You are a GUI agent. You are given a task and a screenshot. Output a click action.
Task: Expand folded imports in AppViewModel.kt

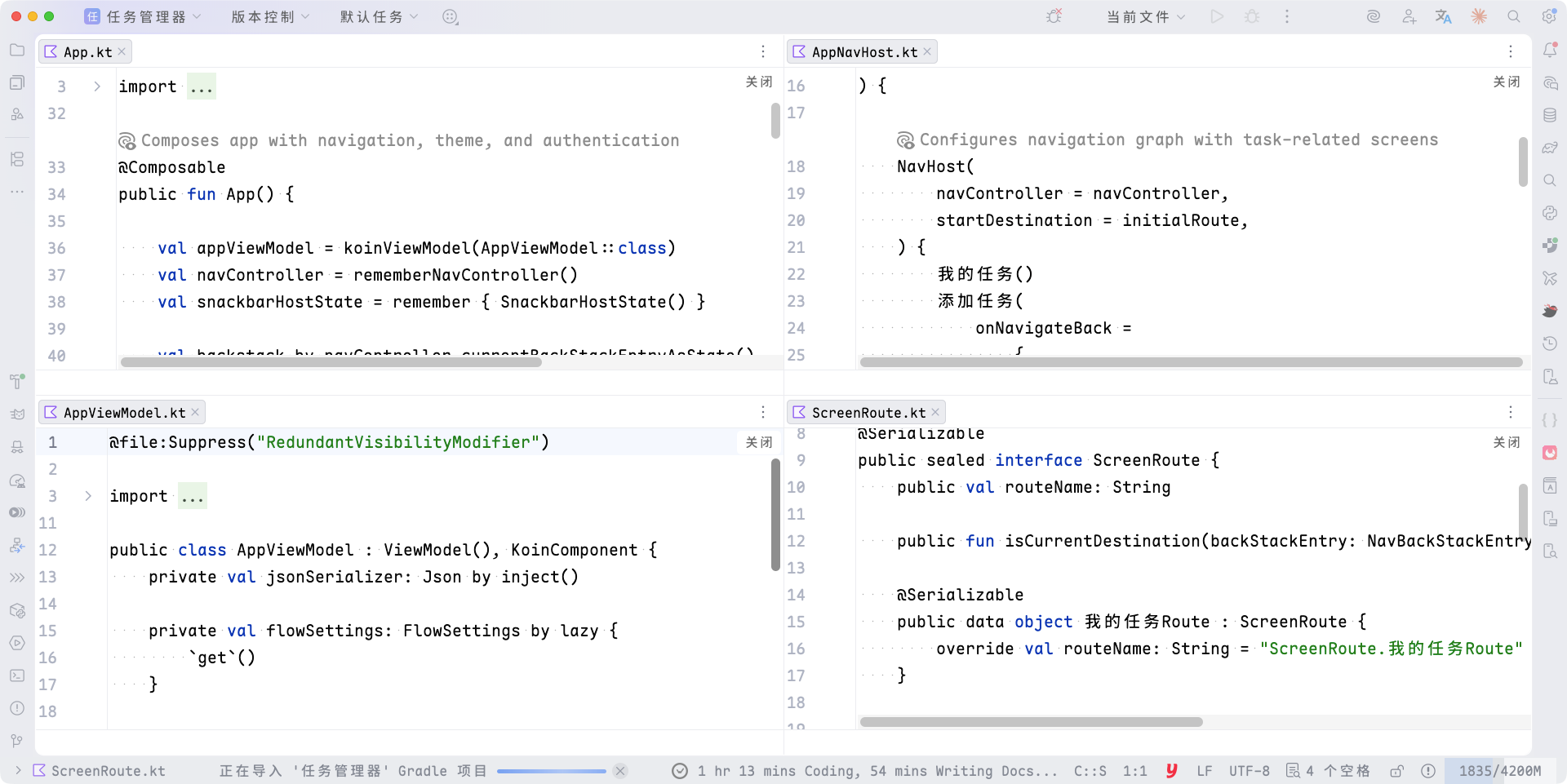(x=88, y=496)
